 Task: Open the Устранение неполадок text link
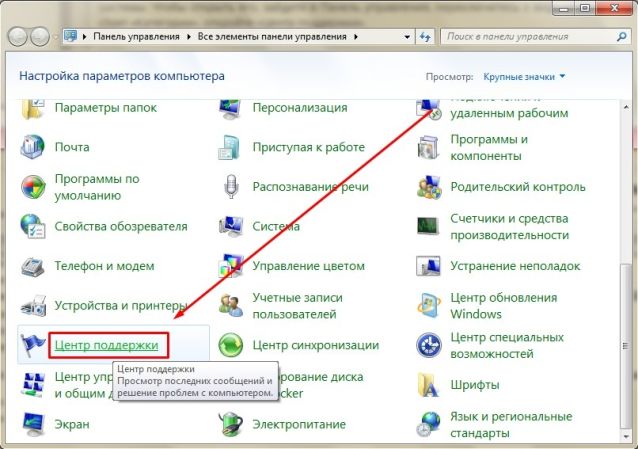click(514, 266)
